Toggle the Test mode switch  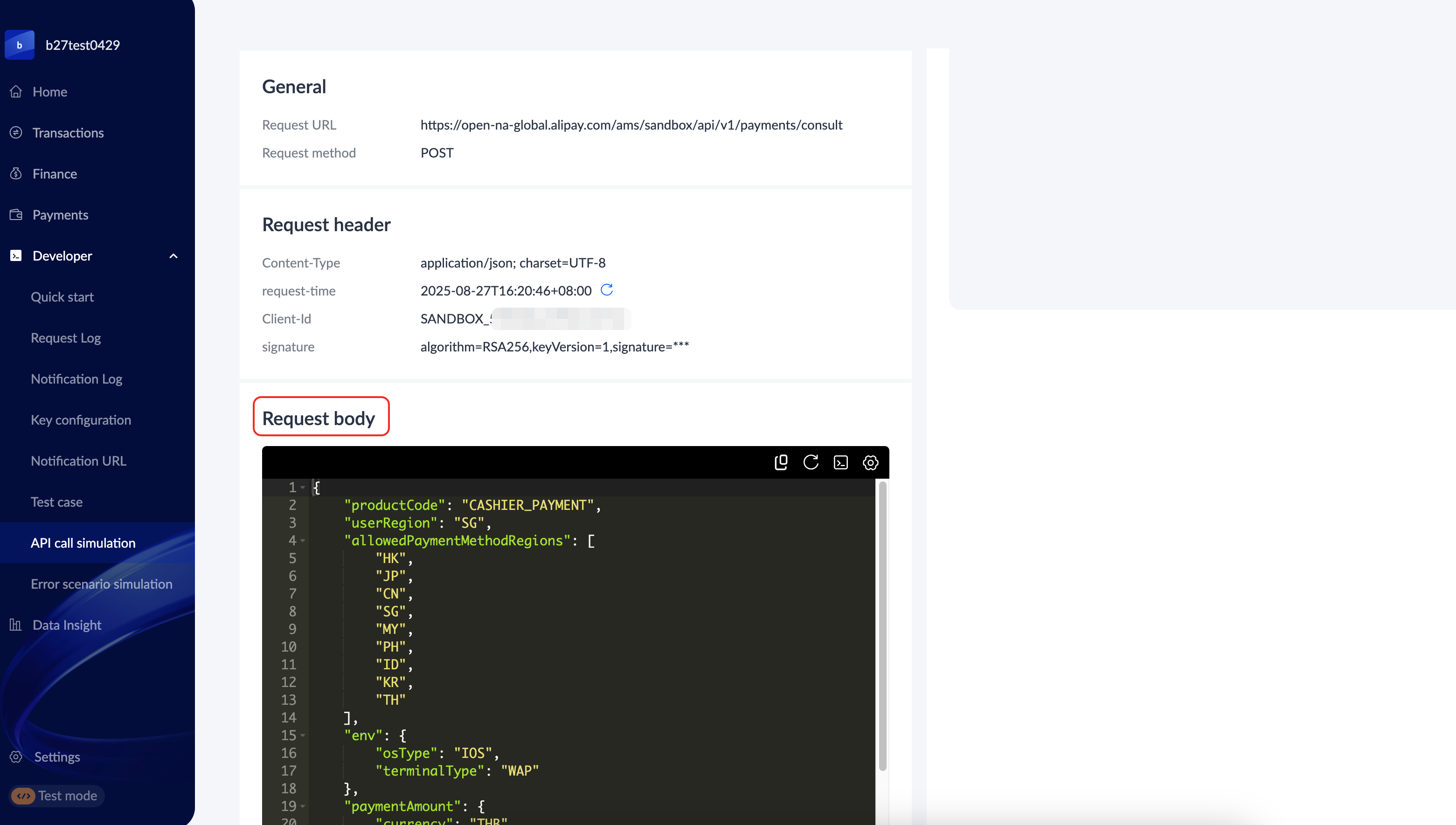pyautogui.click(x=24, y=796)
